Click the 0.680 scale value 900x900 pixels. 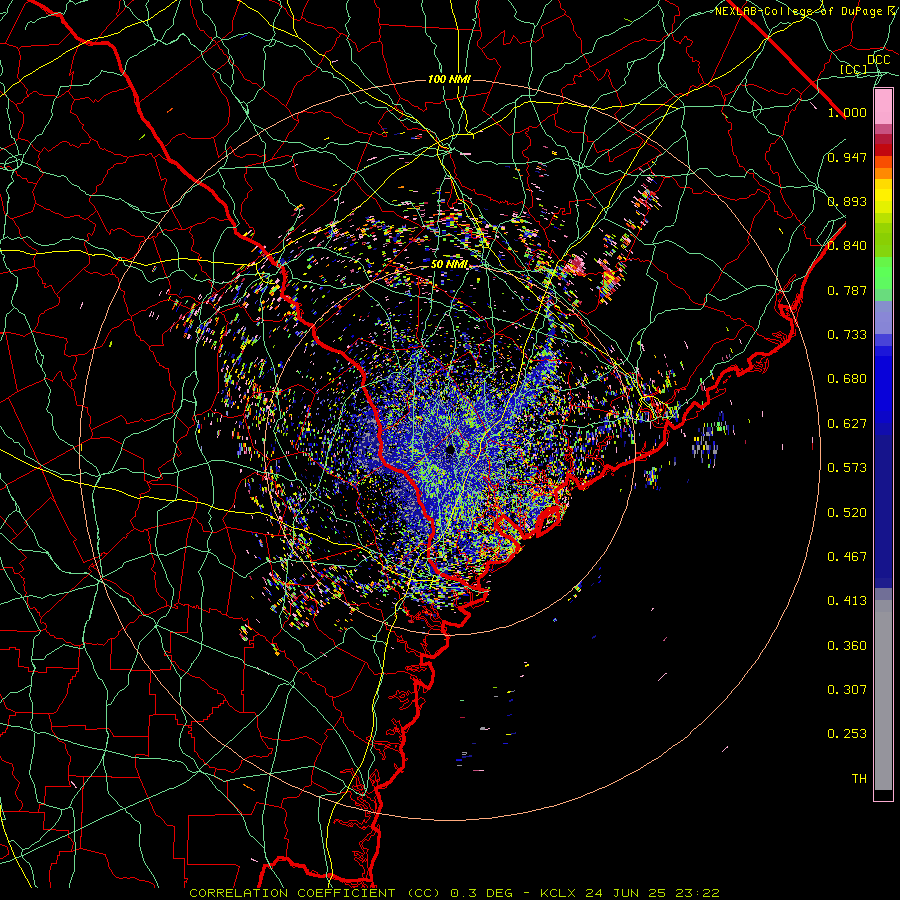coord(847,379)
